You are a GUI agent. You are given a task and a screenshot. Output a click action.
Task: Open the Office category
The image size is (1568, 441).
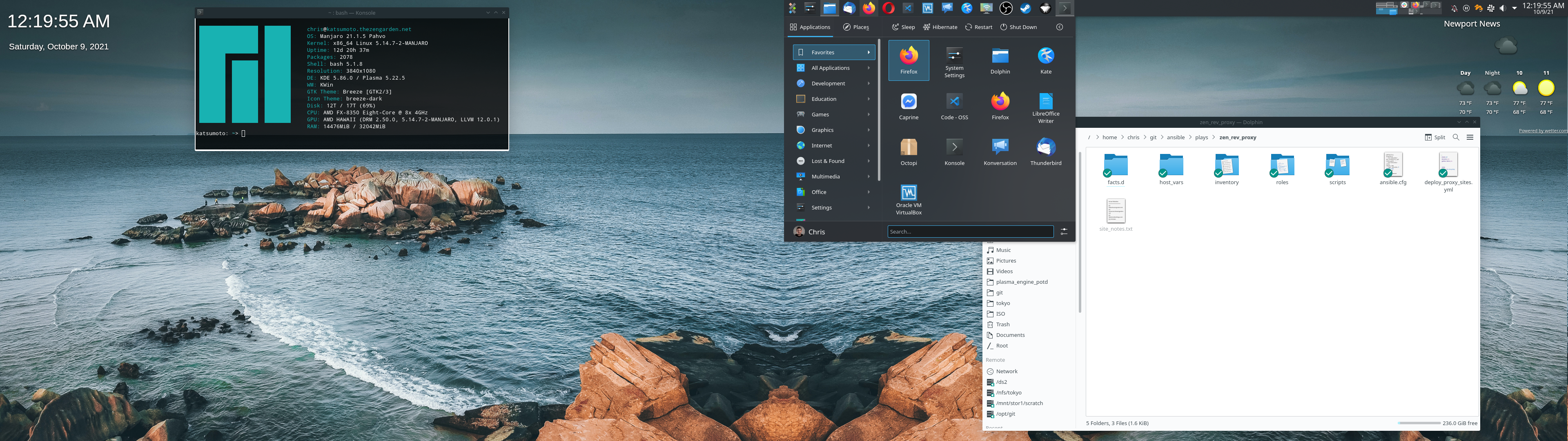point(834,192)
